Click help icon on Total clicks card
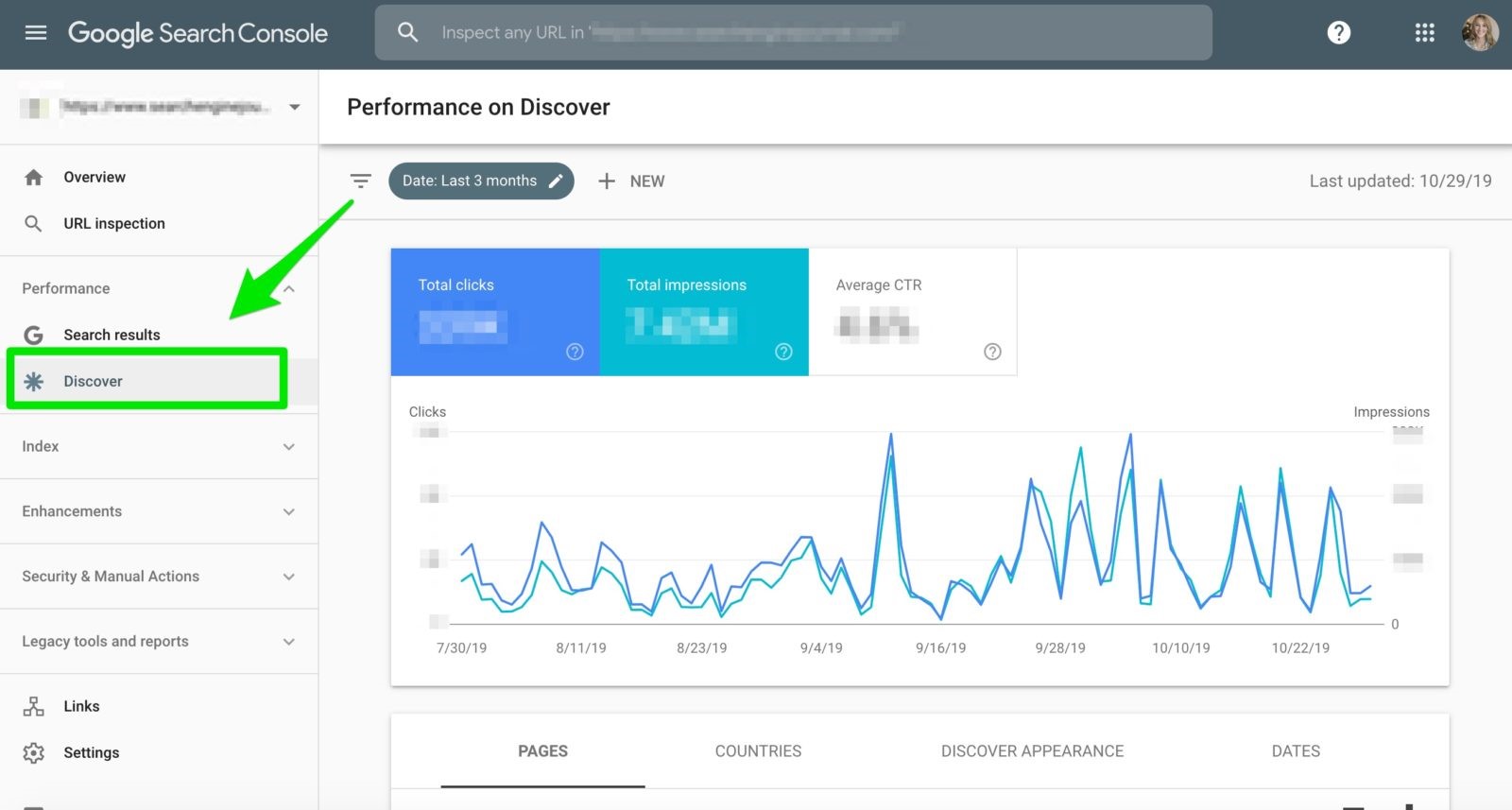 coord(575,352)
